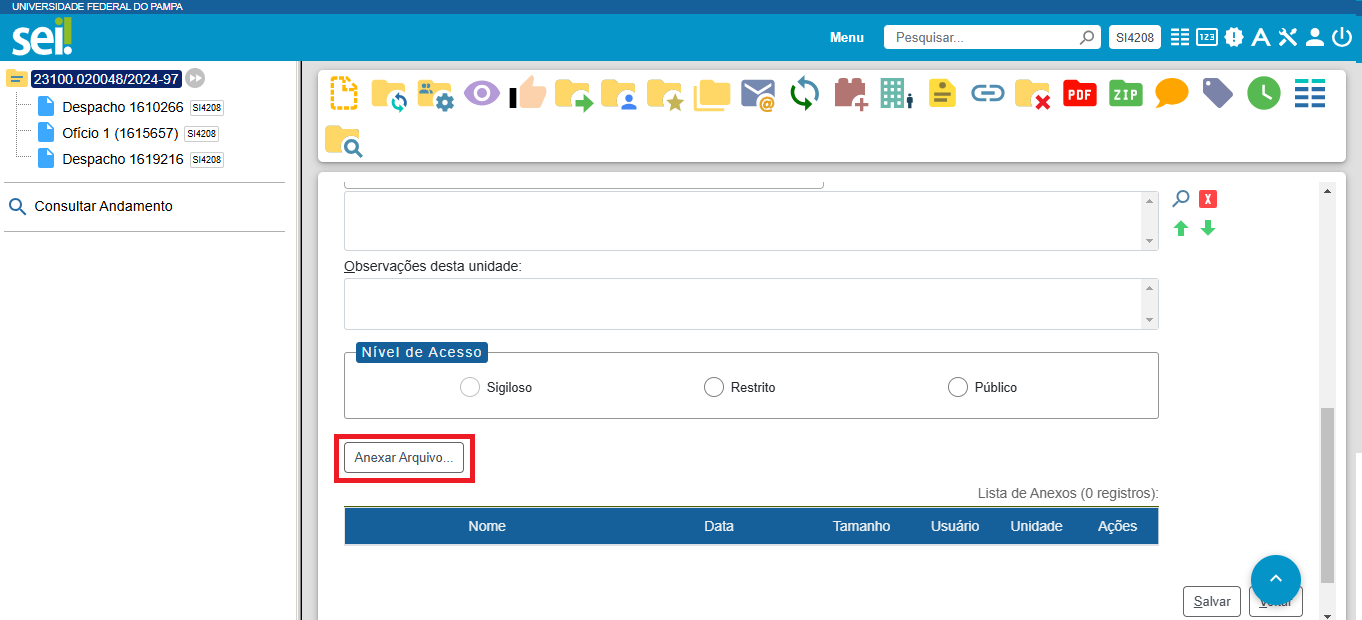Screen dimensions: 1362x620
Task: Click Consultar Andamento link
Action: click(103, 206)
